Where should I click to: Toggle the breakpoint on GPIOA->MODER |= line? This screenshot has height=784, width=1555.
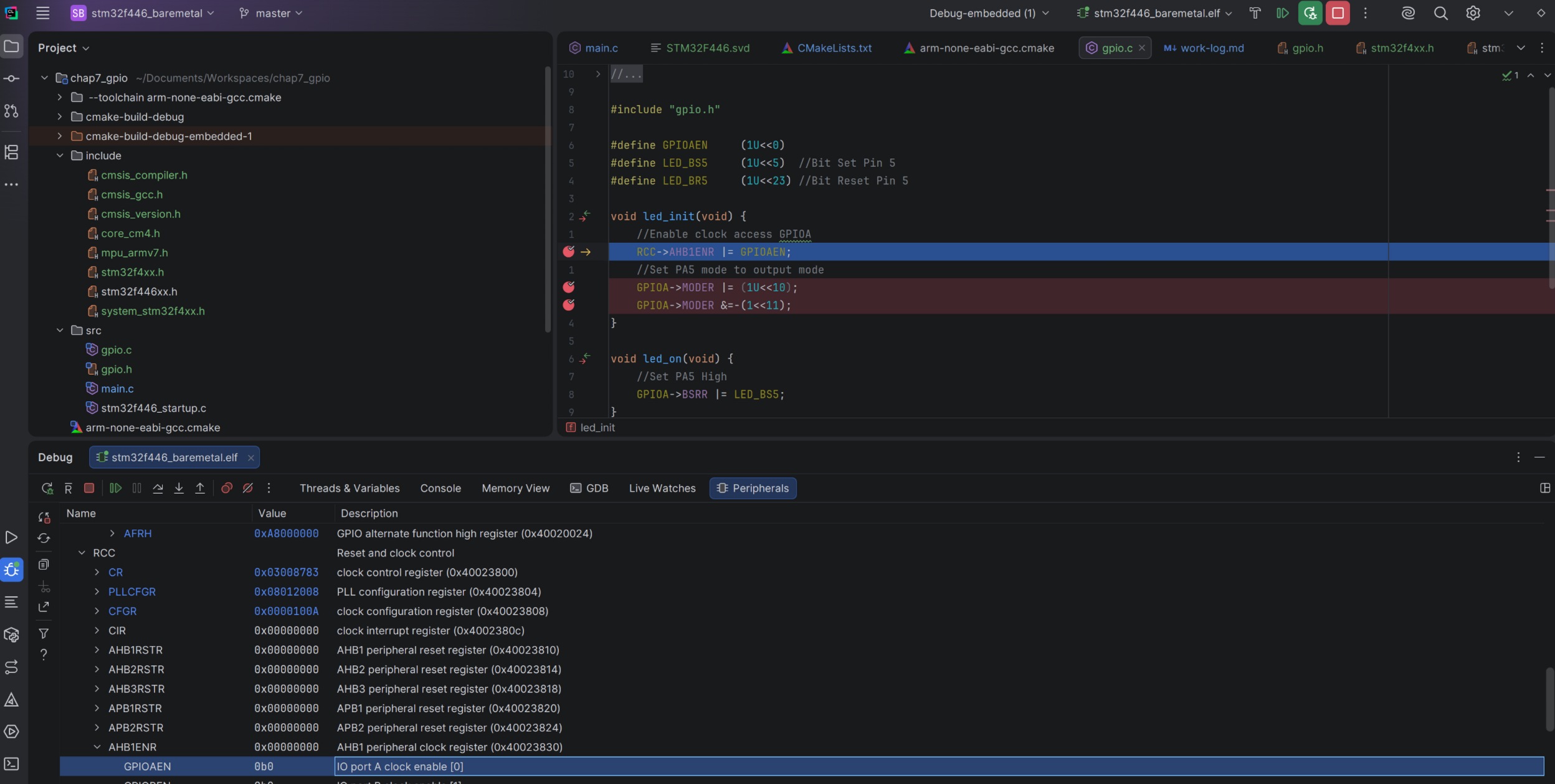(x=568, y=287)
